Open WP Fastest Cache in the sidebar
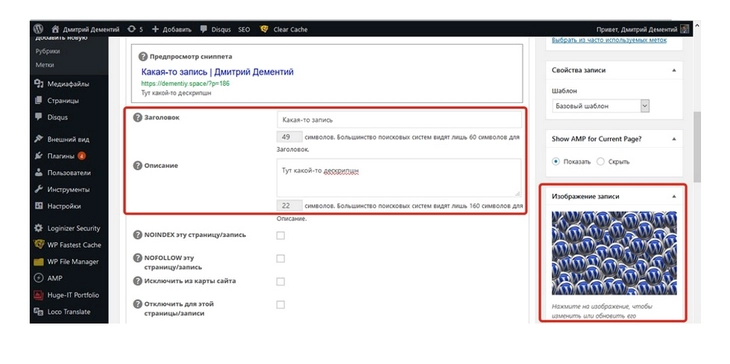730x364 pixels. pyautogui.click(x=68, y=245)
